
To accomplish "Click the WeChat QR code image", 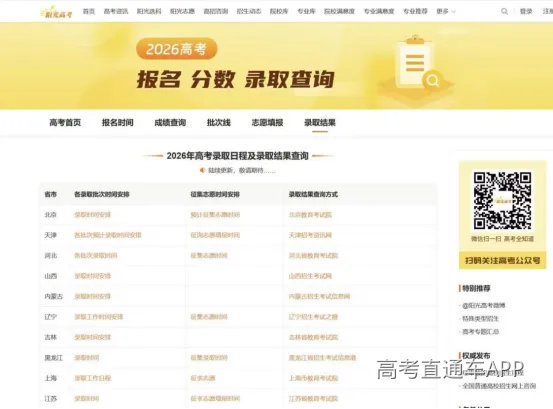I will click(x=502, y=200).
